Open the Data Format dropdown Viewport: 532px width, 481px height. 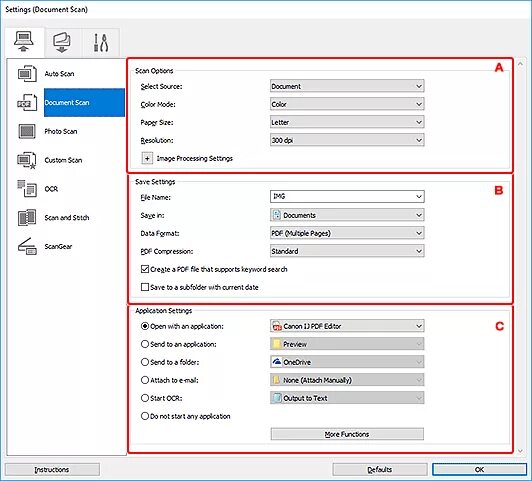(347, 233)
